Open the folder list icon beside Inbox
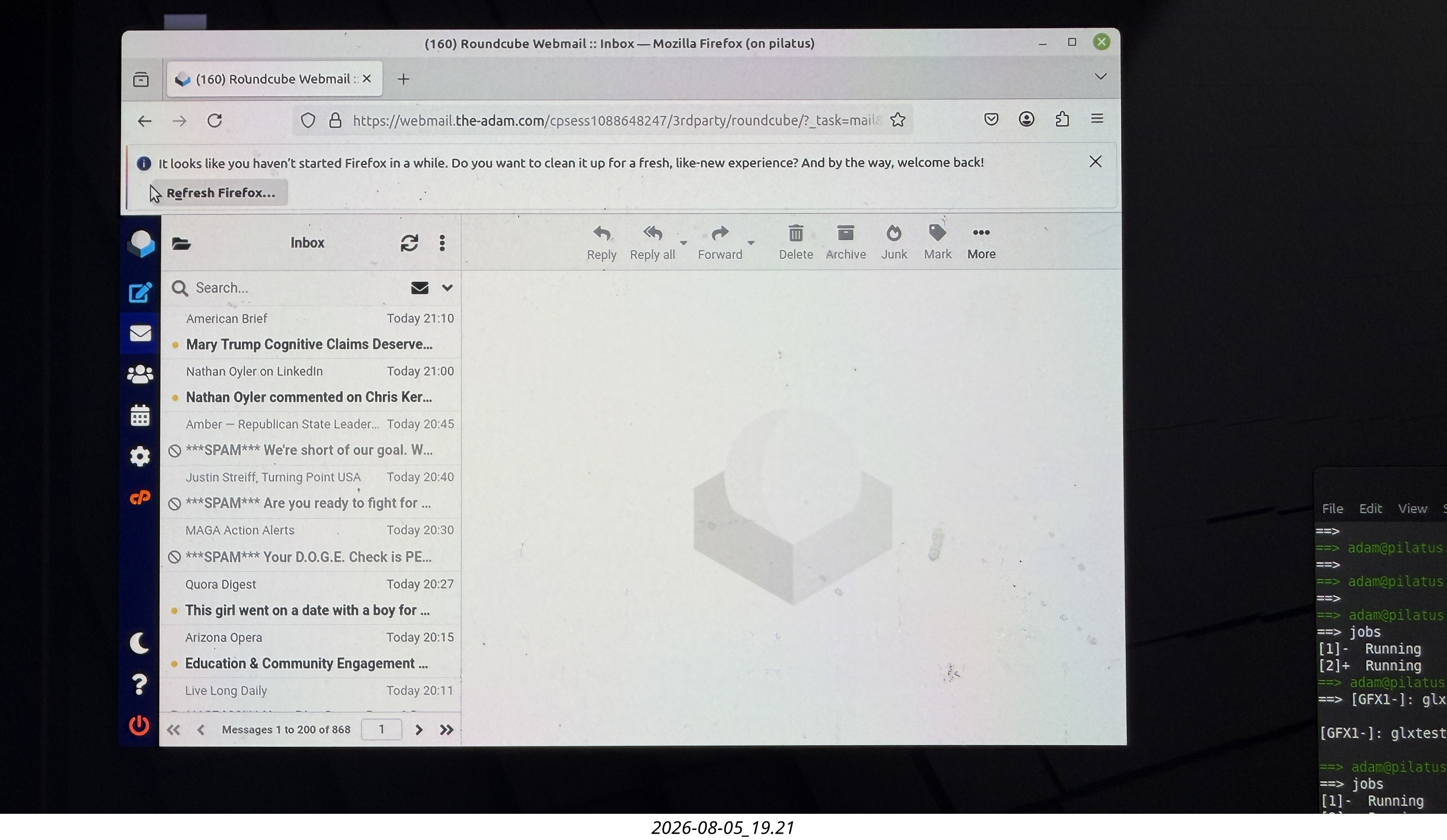Viewport: 1447px width, 840px height. (181, 243)
